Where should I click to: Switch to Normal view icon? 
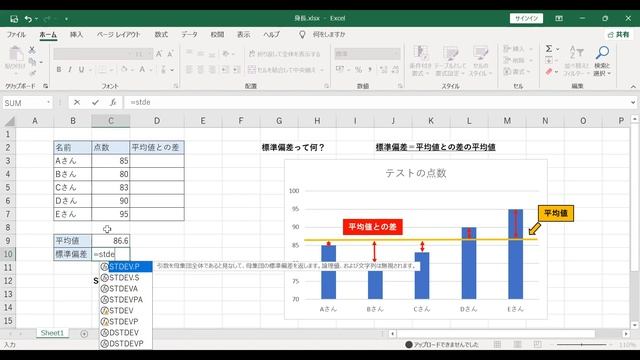point(497,345)
